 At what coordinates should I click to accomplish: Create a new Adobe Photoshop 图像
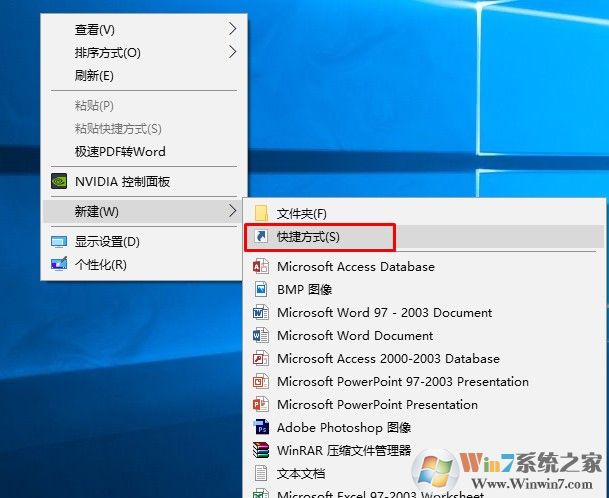pyautogui.click(x=424, y=427)
